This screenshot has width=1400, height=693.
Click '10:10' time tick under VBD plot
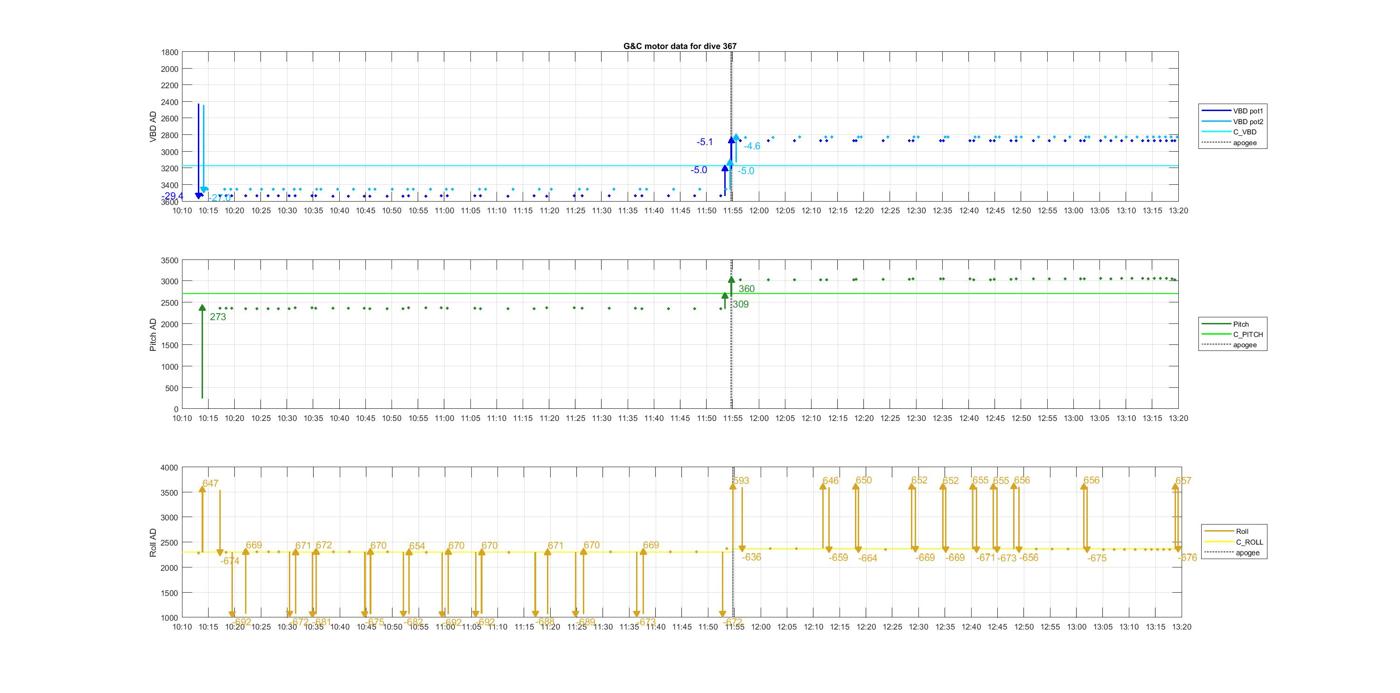click(182, 210)
